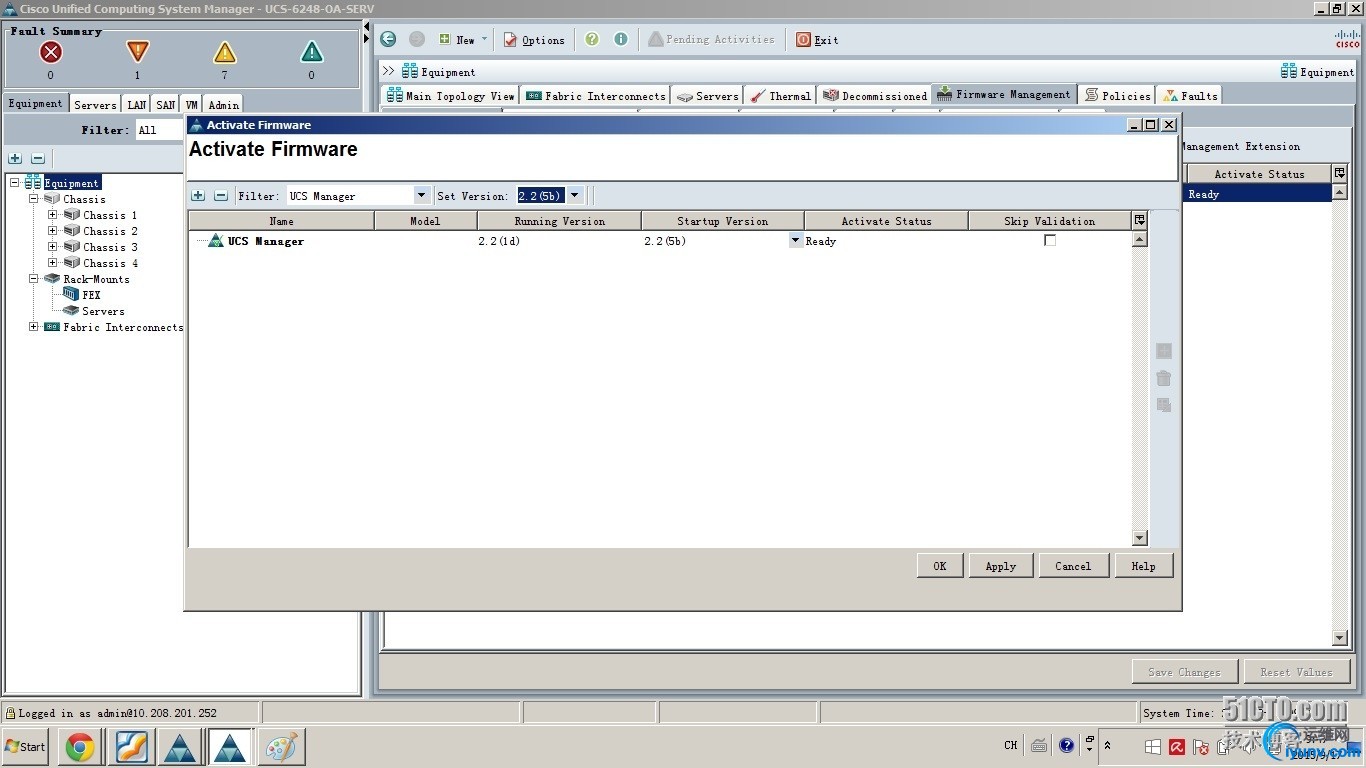Open the Set Version dropdown showing 2.2(5b)

tap(575, 196)
